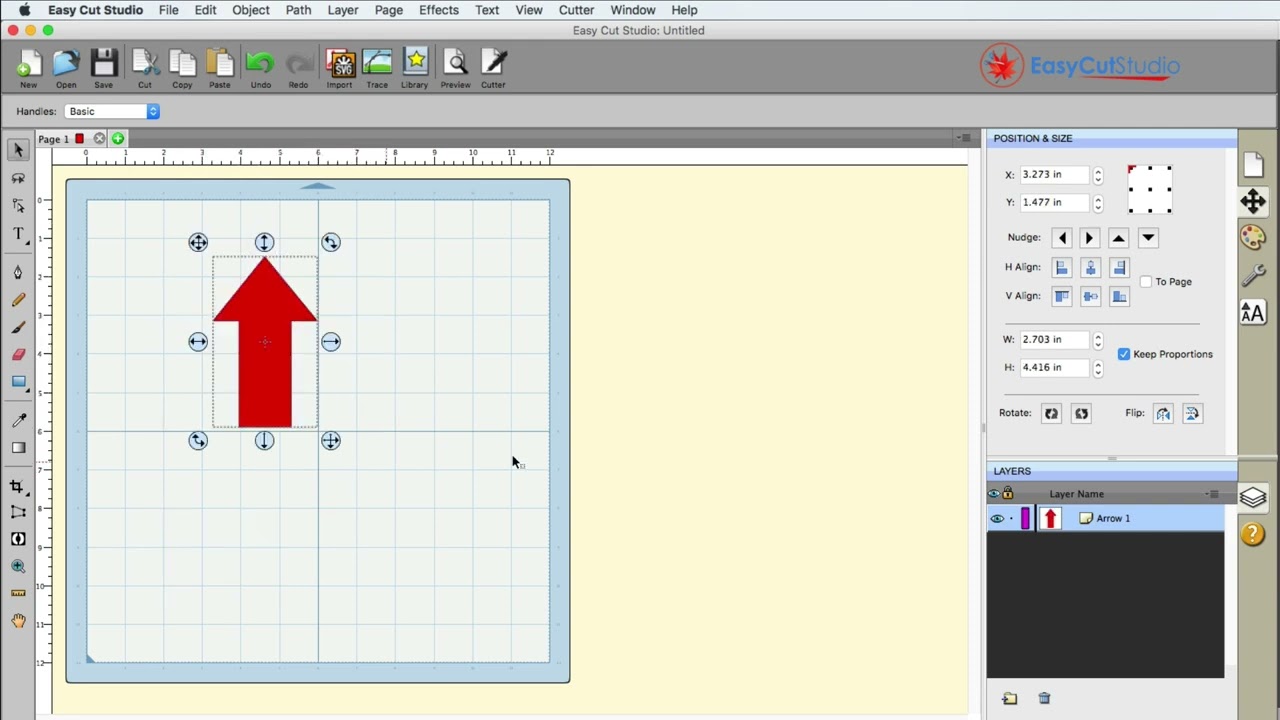
Task: Select the arrow Selection tool
Action: (x=18, y=150)
